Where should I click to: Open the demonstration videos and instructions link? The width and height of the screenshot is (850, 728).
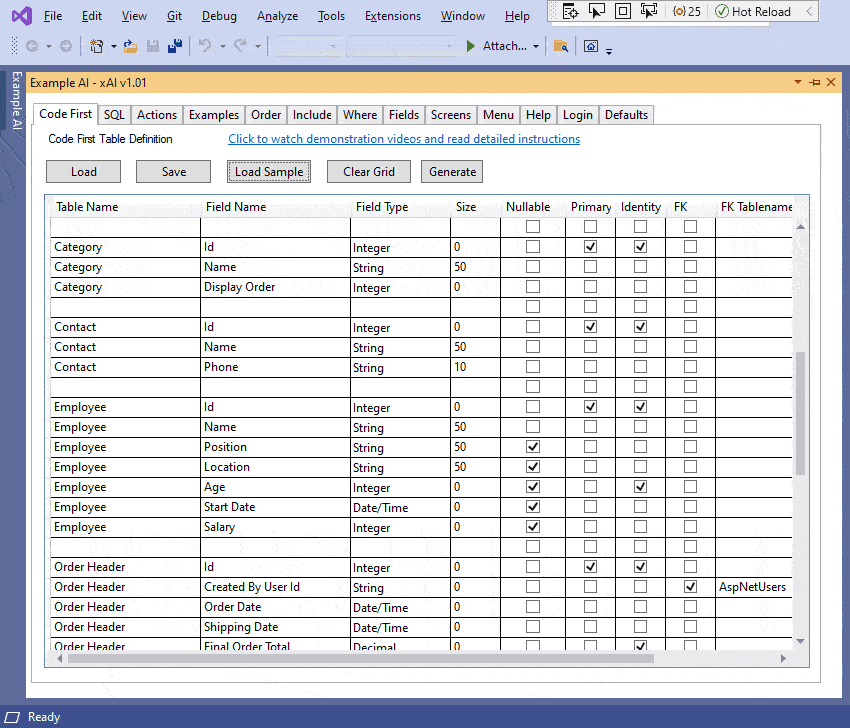404,139
